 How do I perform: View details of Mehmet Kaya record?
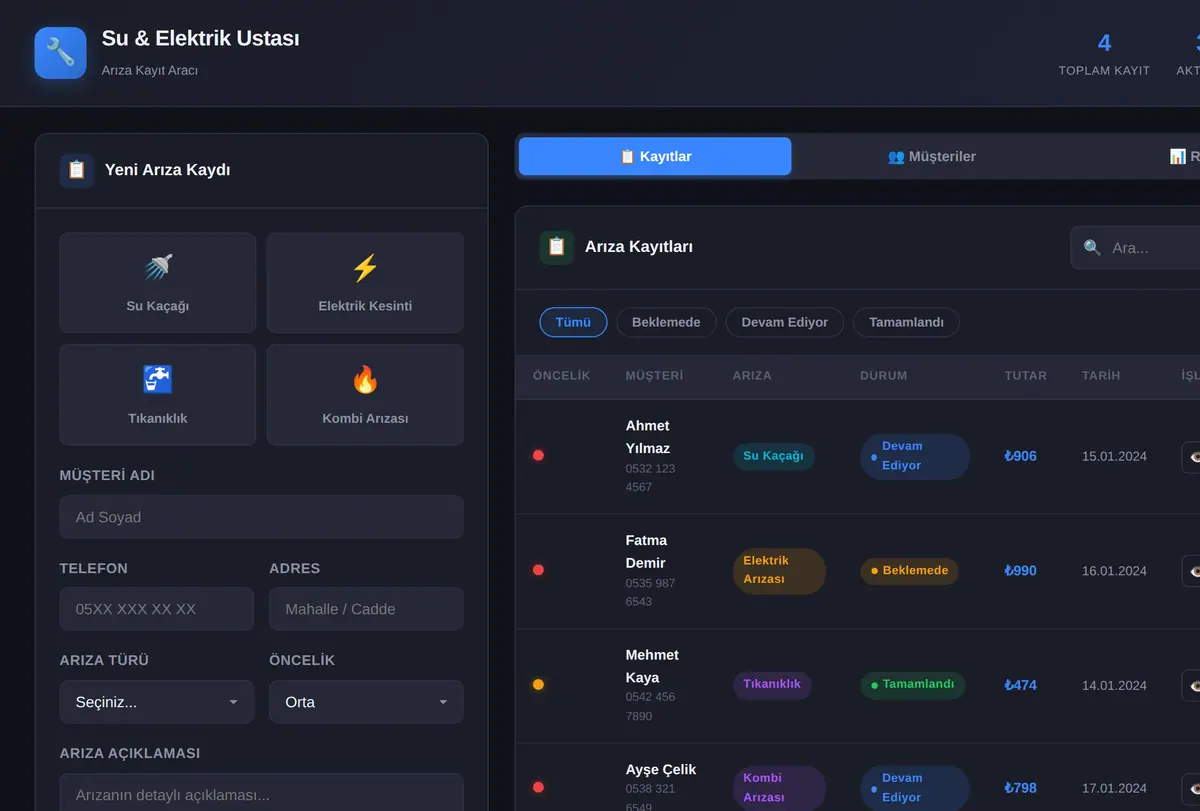tap(1191, 685)
